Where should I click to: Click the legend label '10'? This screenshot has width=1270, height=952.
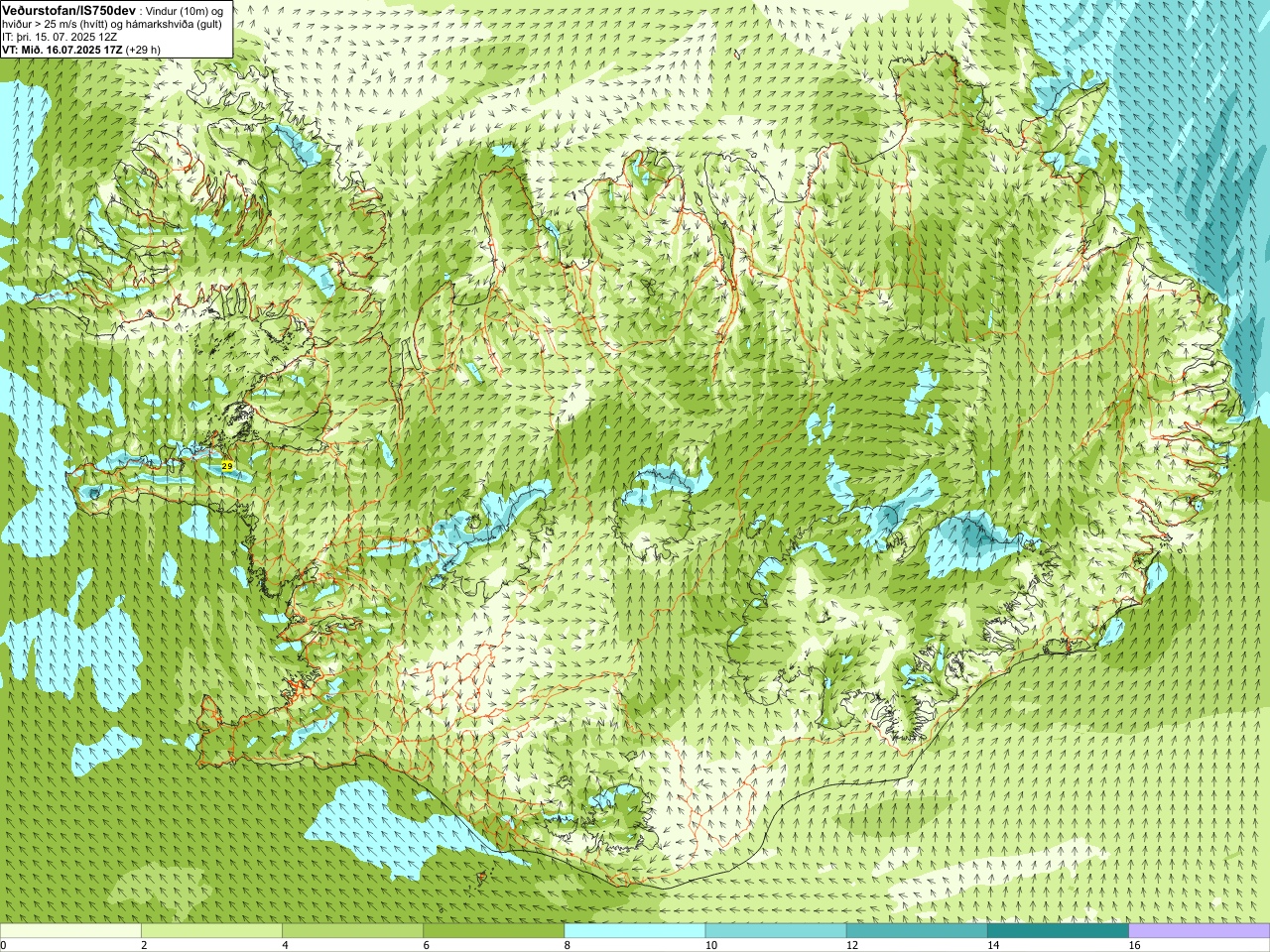tap(710, 945)
